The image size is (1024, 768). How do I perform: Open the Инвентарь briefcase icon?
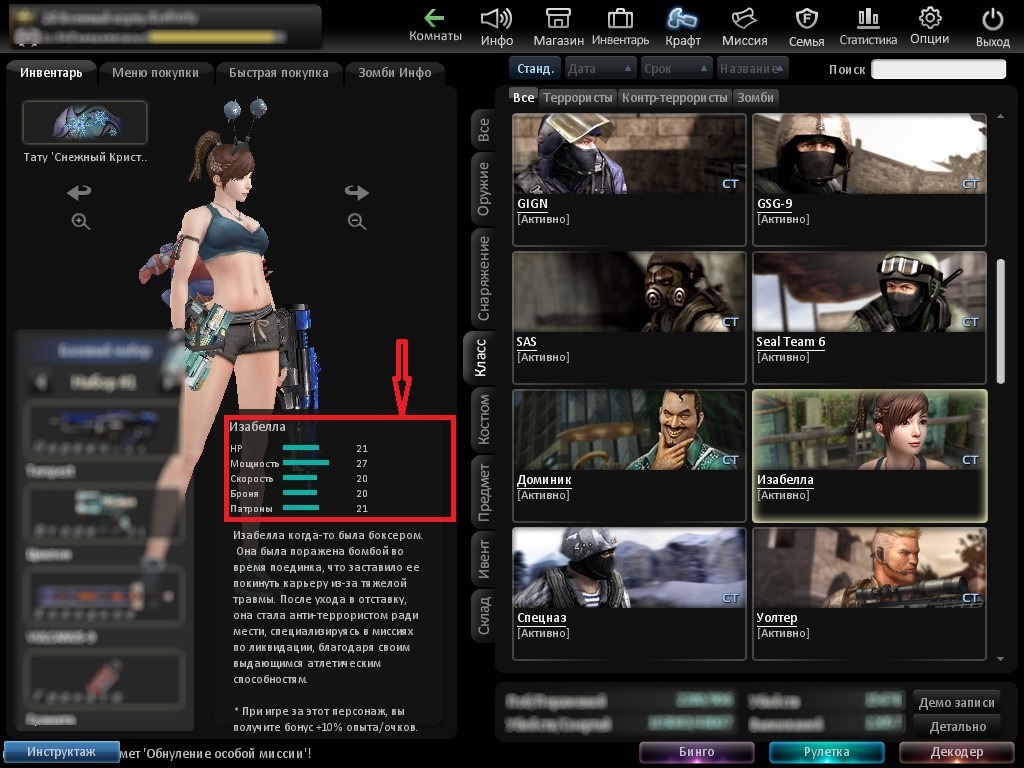(620, 26)
